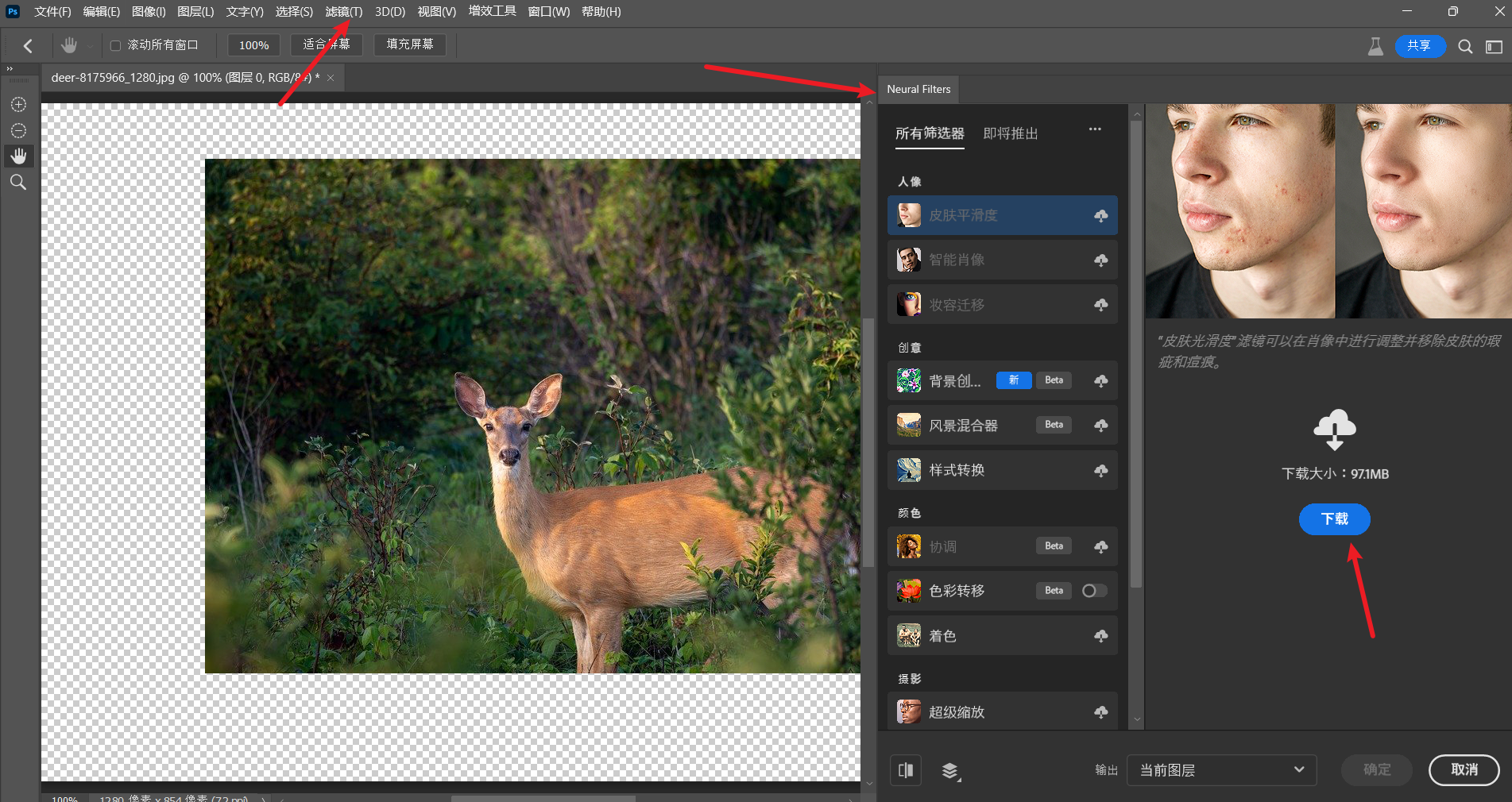This screenshot has width=1512, height=802.
Task: Click cloud download icon for 样式转换
Action: (x=1100, y=470)
